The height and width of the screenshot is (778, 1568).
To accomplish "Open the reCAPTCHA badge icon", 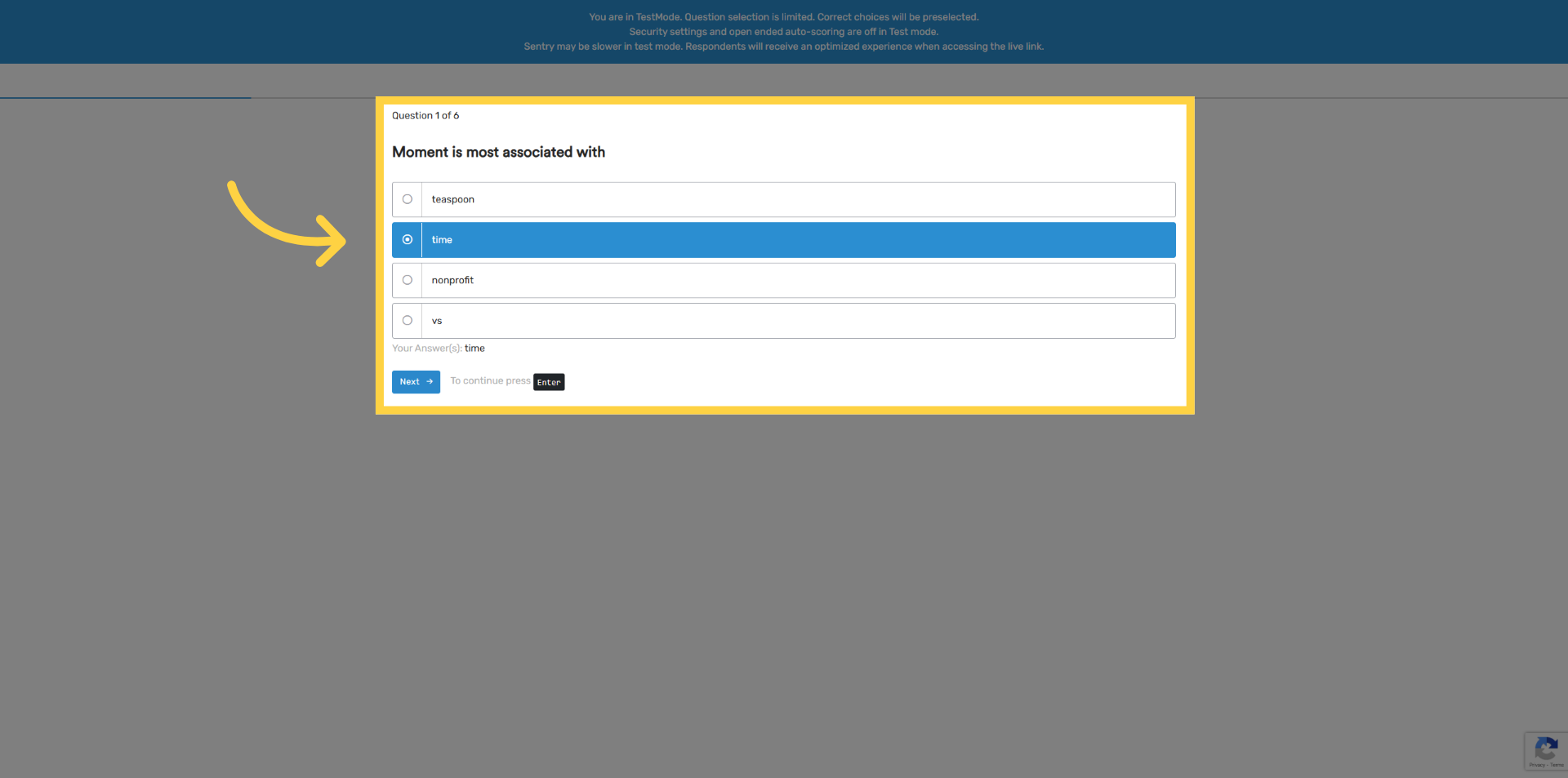I will (x=1546, y=751).
